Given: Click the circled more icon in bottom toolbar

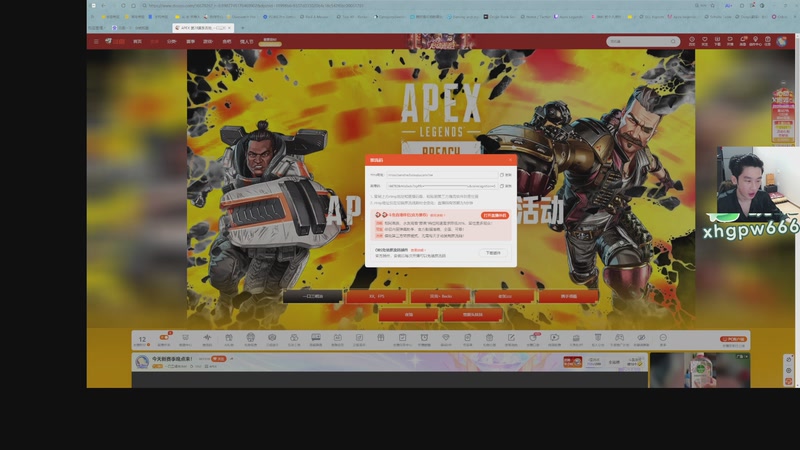Looking at the screenshot, I should click(x=663, y=339).
